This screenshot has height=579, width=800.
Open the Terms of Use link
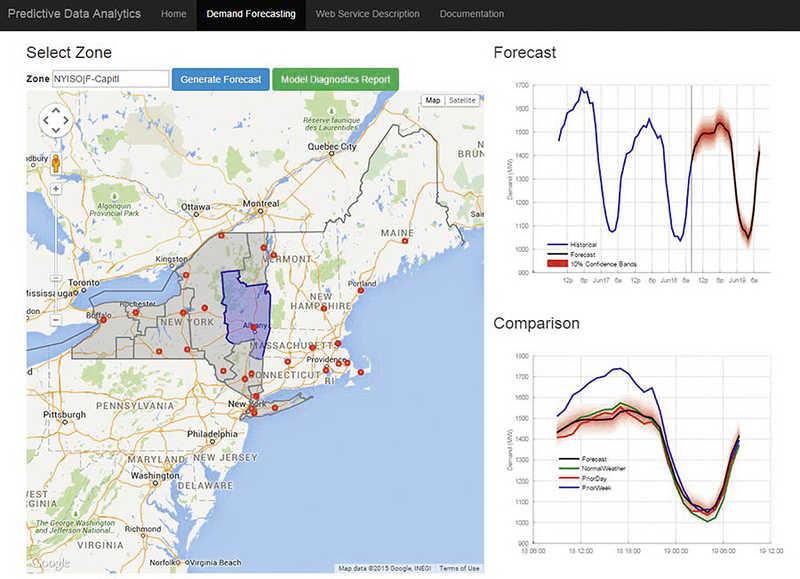coord(459,568)
